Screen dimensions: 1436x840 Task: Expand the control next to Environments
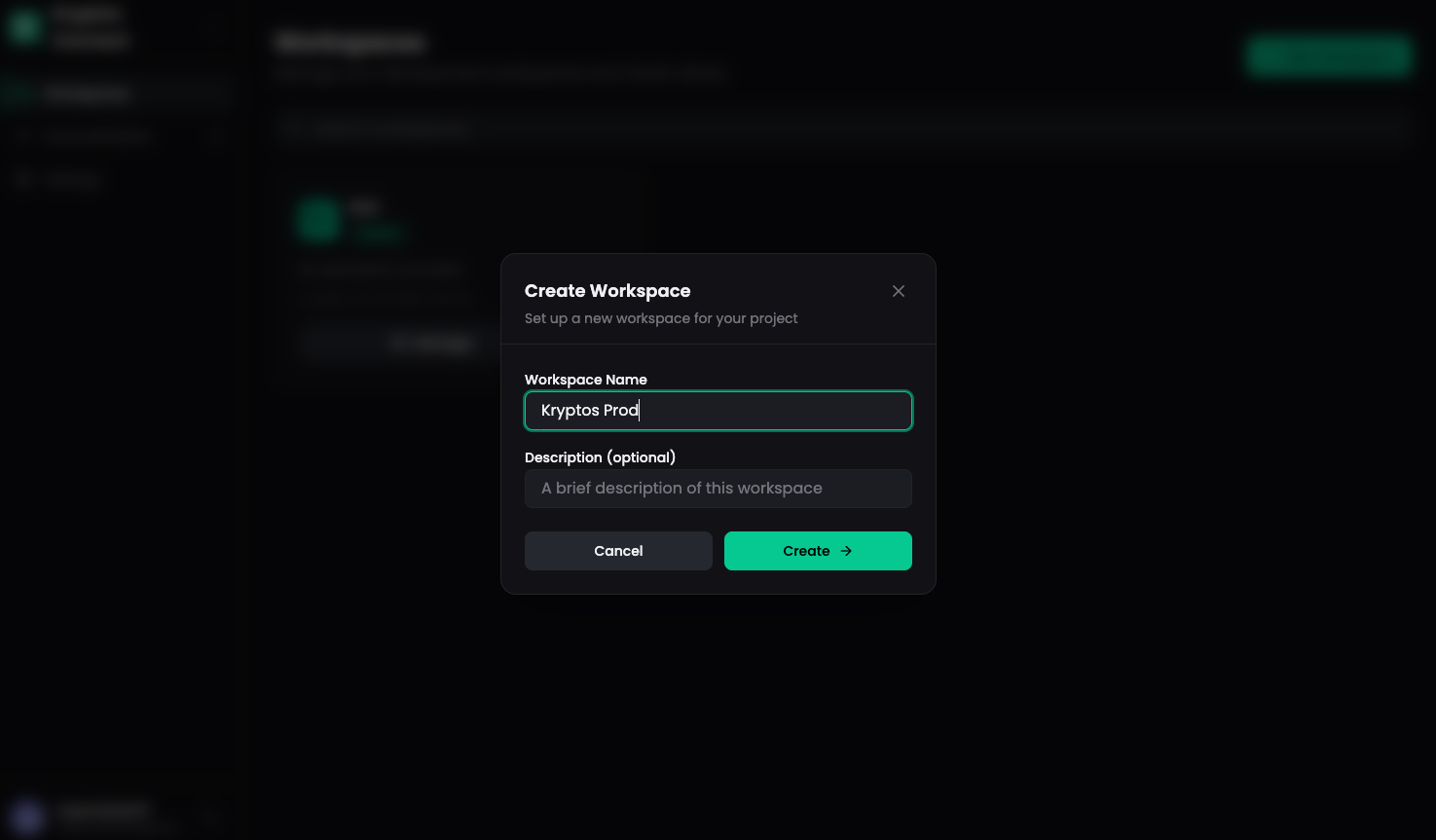[215, 136]
